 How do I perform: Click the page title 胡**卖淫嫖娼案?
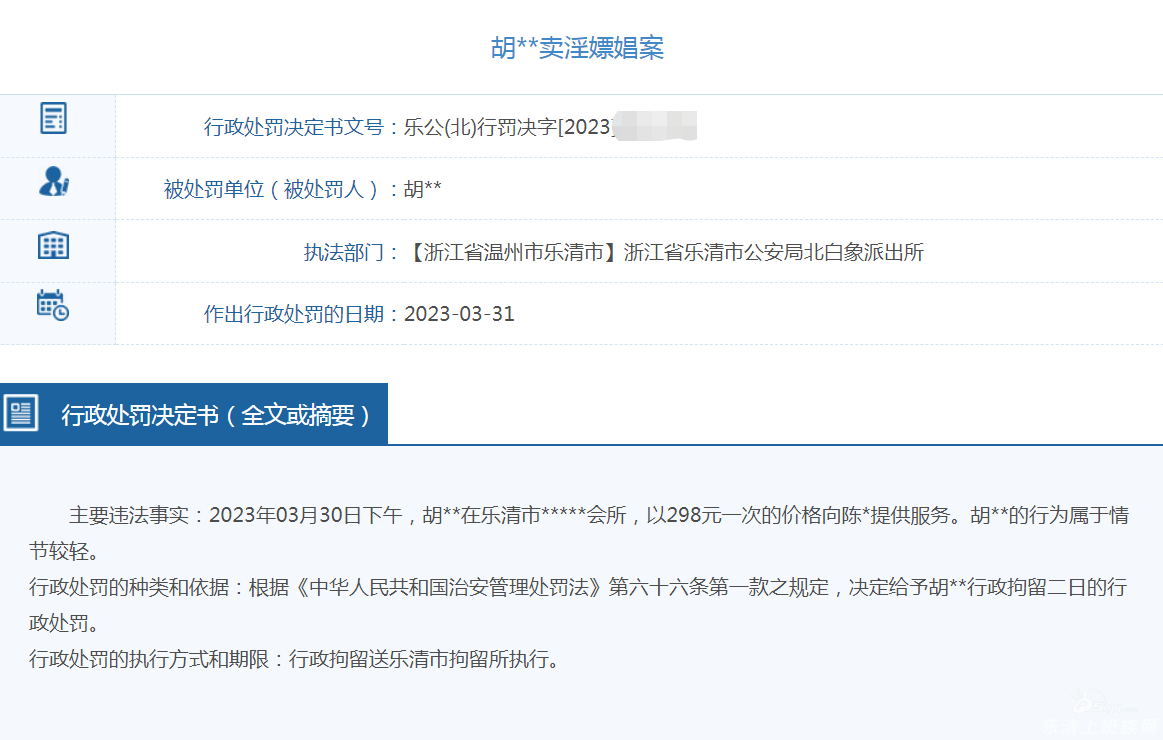click(577, 48)
